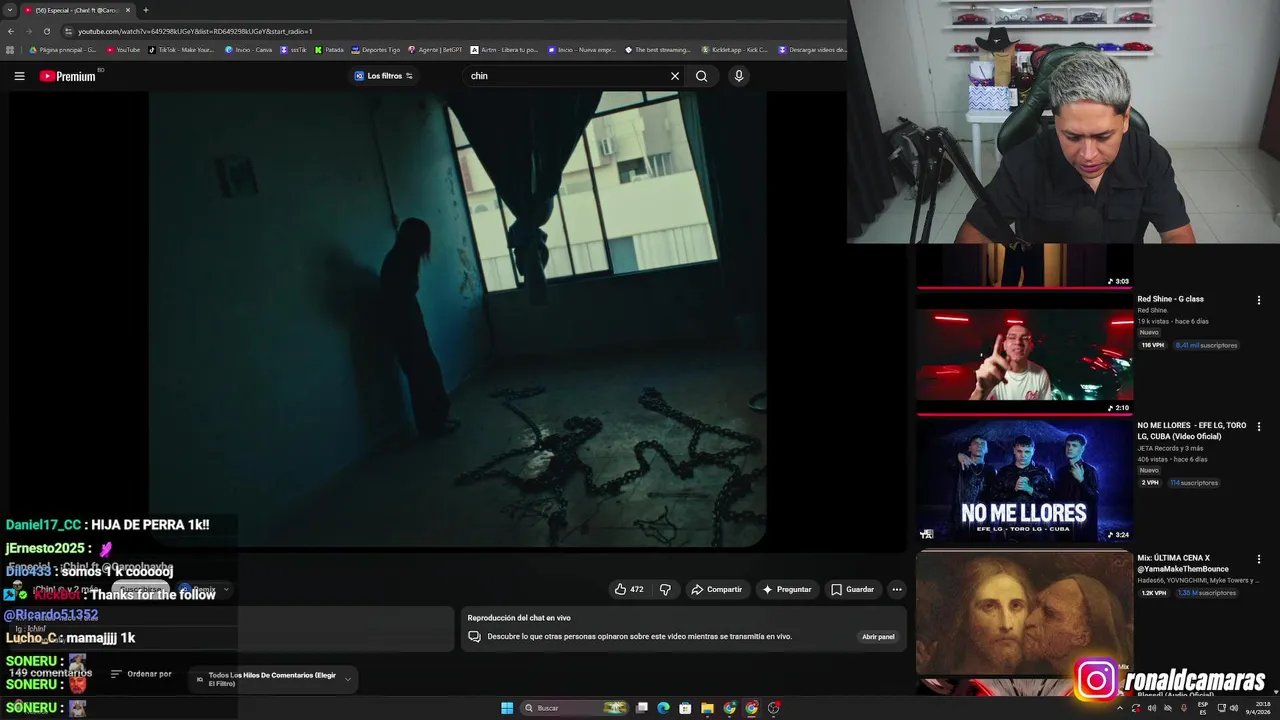Open the tab search chevron in Chrome
Viewport: 1280px width, 720px height.
(x=10, y=10)
